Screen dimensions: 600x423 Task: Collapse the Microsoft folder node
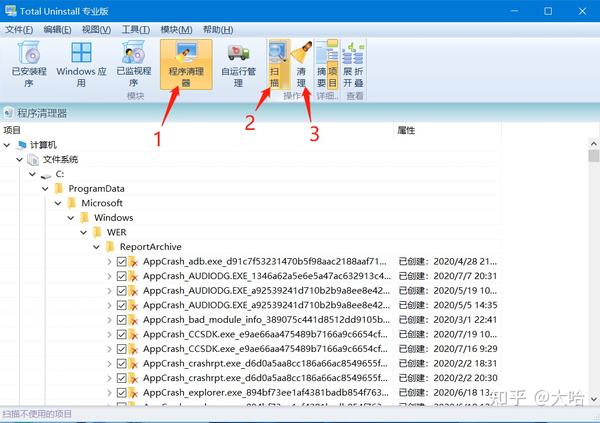[x=58, y=203]
